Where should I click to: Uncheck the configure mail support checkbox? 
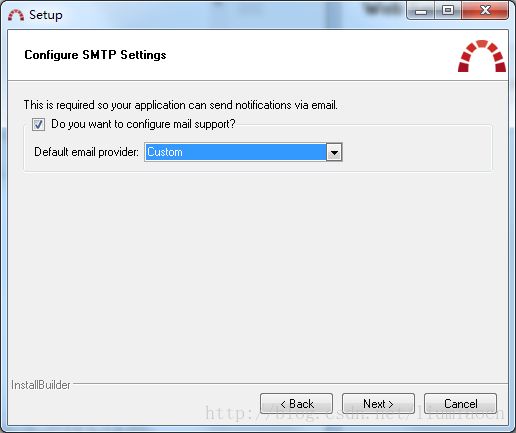click(x=38, y=125)
